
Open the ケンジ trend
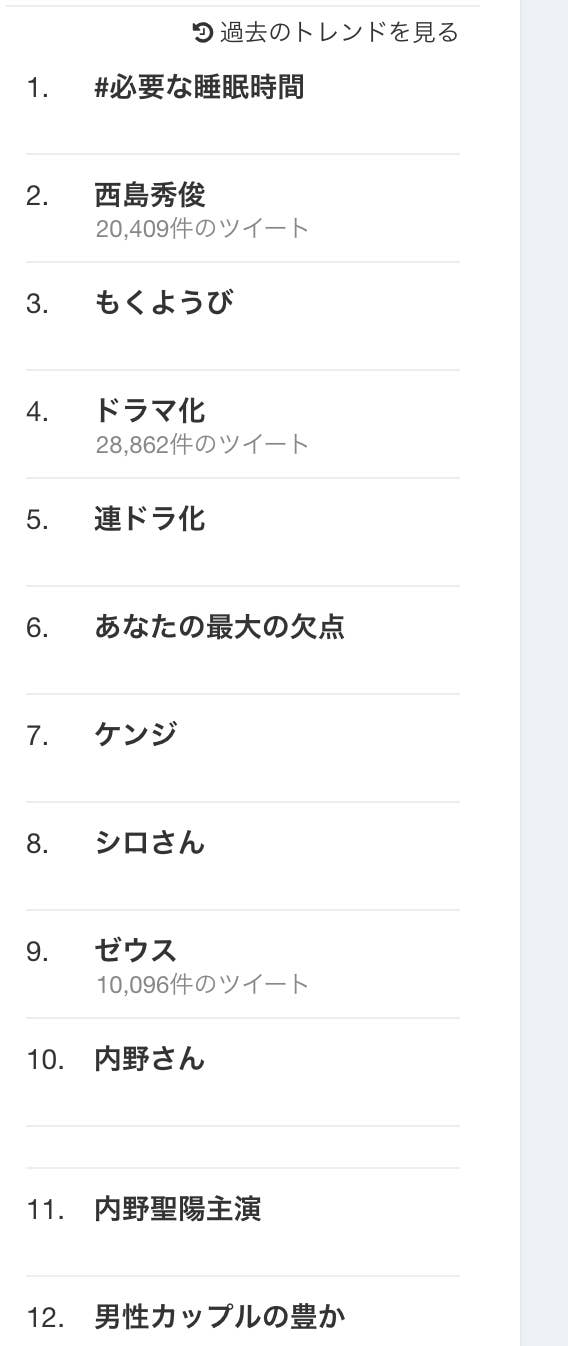point(136,735)
